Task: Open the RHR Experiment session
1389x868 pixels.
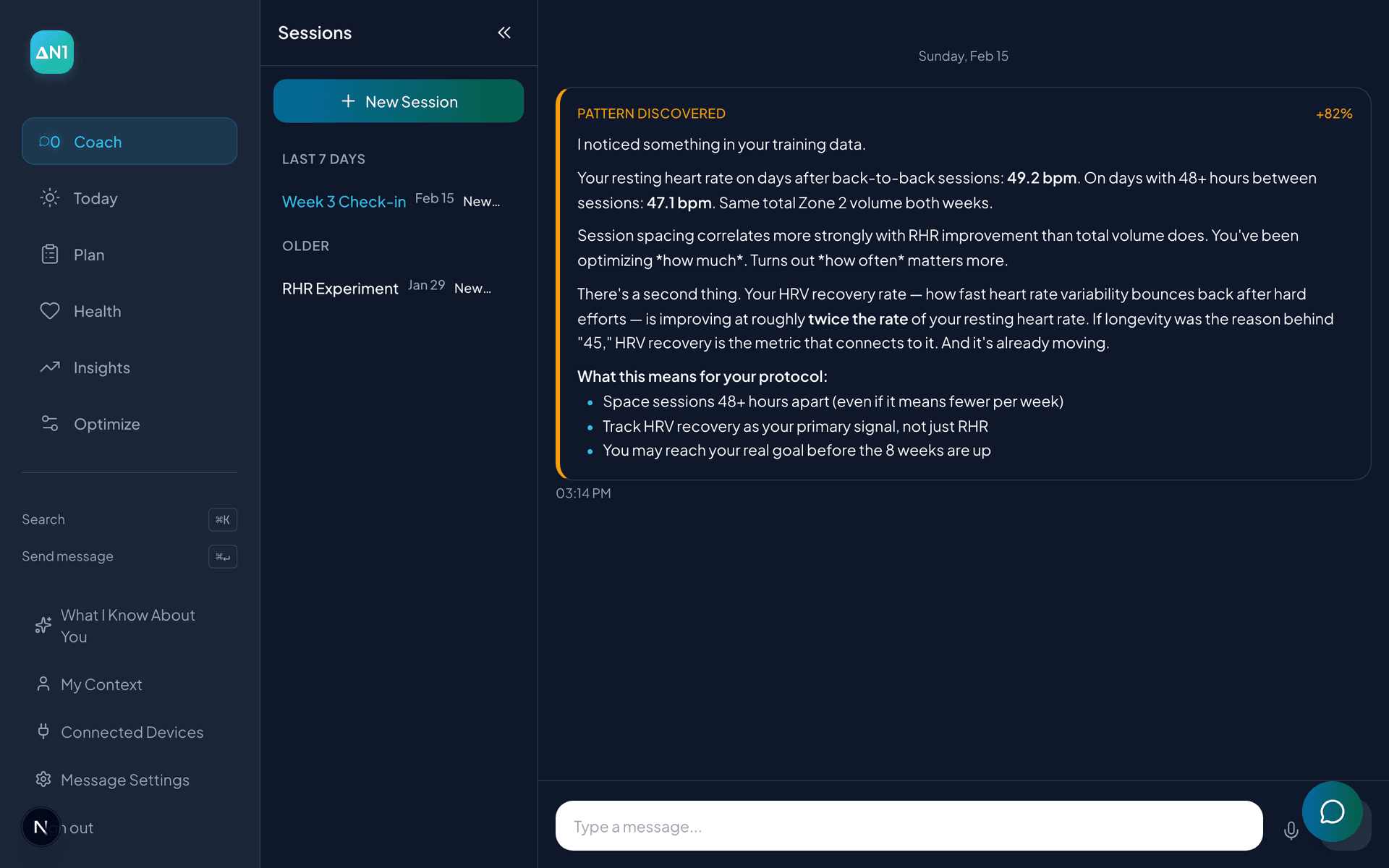Action: coord(340,289)
